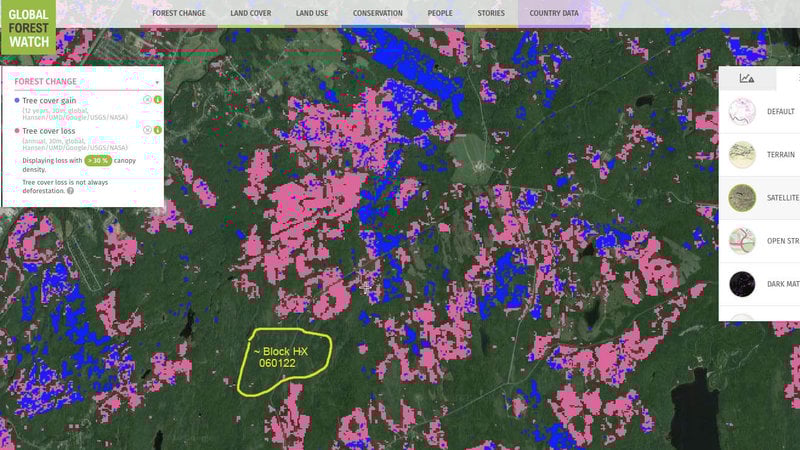800x450 pixels.
Task: Toggle the Satellite basemap option
Action: (741, 198)
